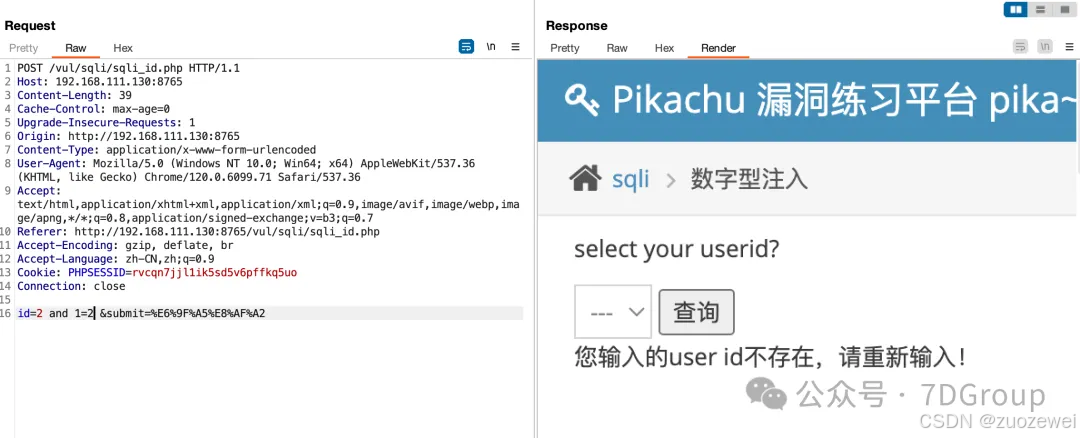
Task: Click the Upgrade-Insecure-Requests: 1 header
Action: (106, 123)
